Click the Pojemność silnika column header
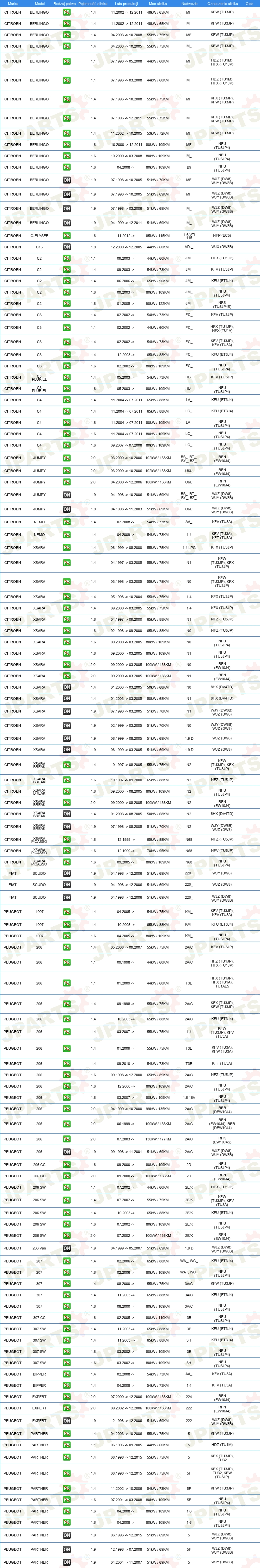This screenshot has height=1568, width=260. (92, 3)
